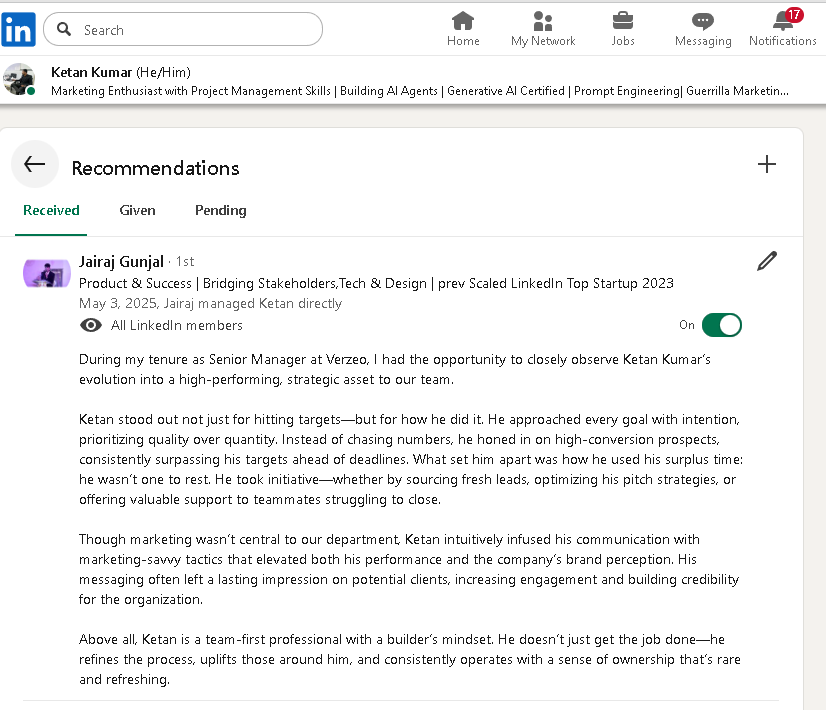The image size is (826, 710).
Task: Toggle off the recommendation visibility switch
Action: click(x=721, y=325)
